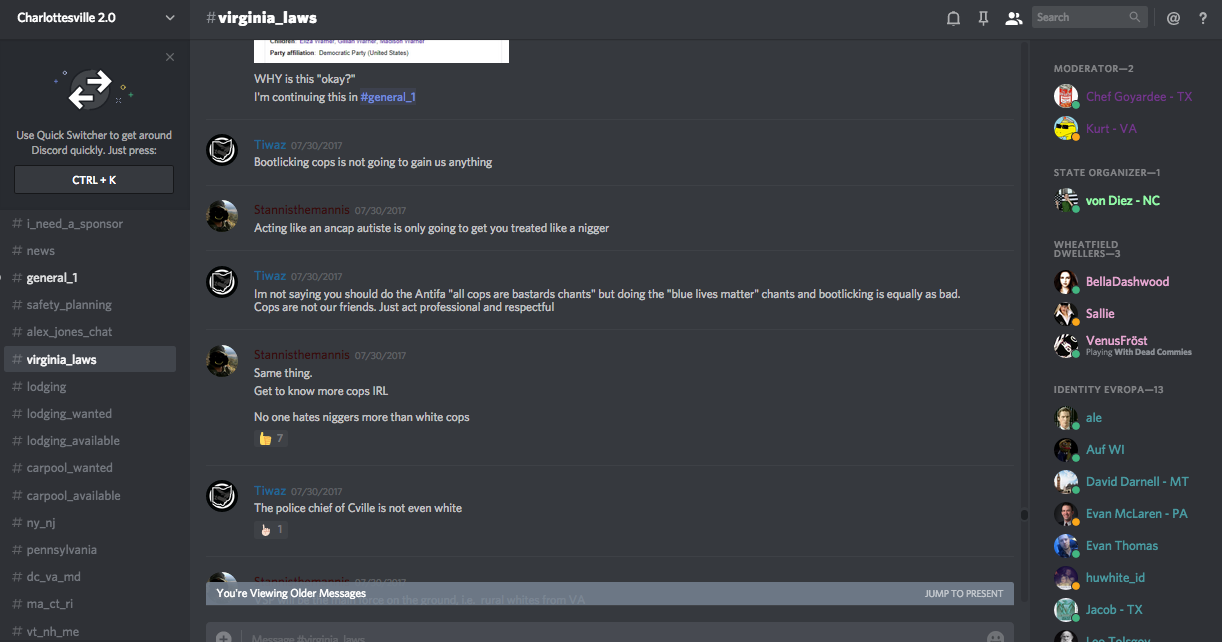
Task: Toggle the thumbs-up reaction with count 7
Action: 271,438
